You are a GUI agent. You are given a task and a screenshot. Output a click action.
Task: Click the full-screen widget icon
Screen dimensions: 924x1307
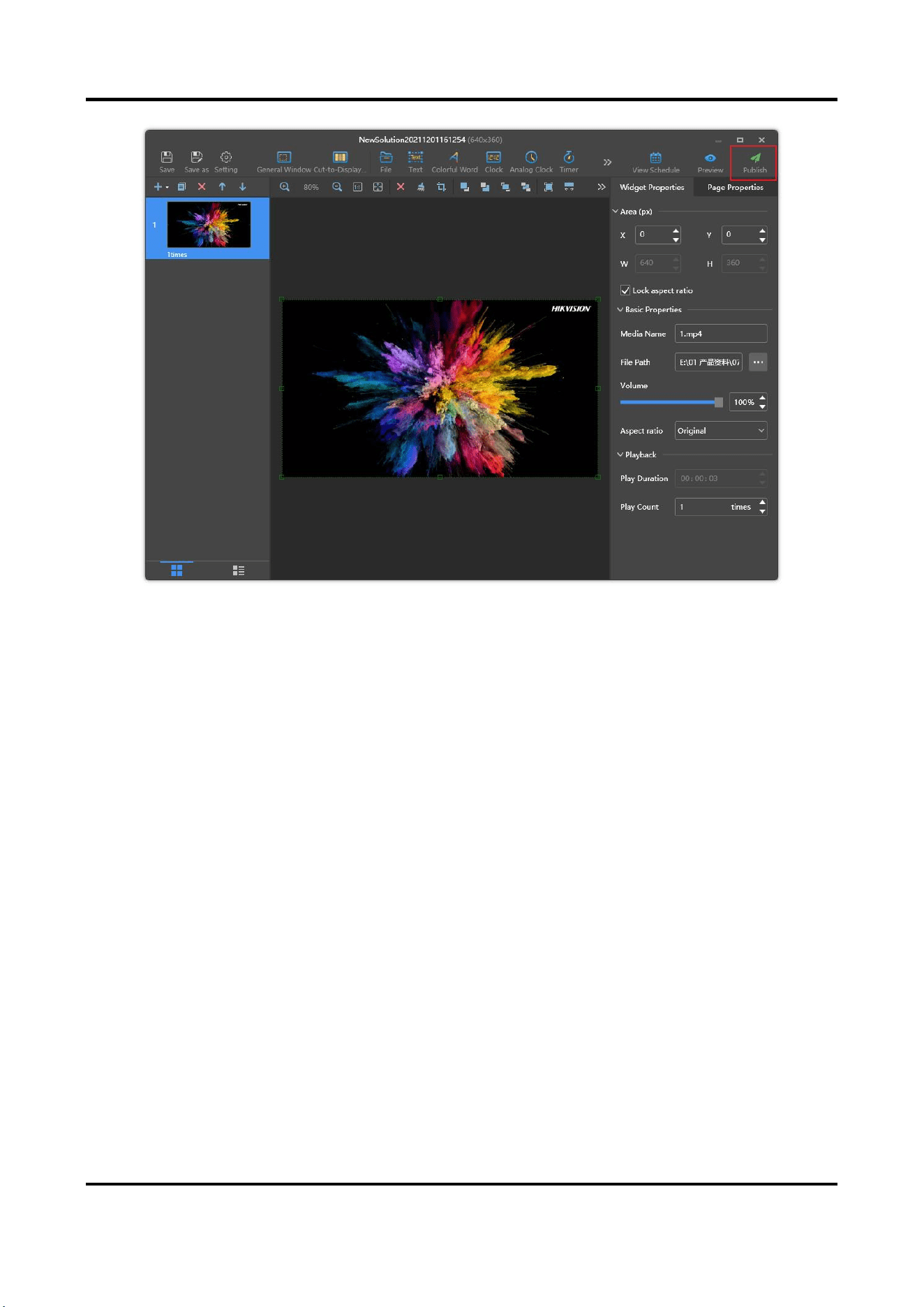[549, 186]
